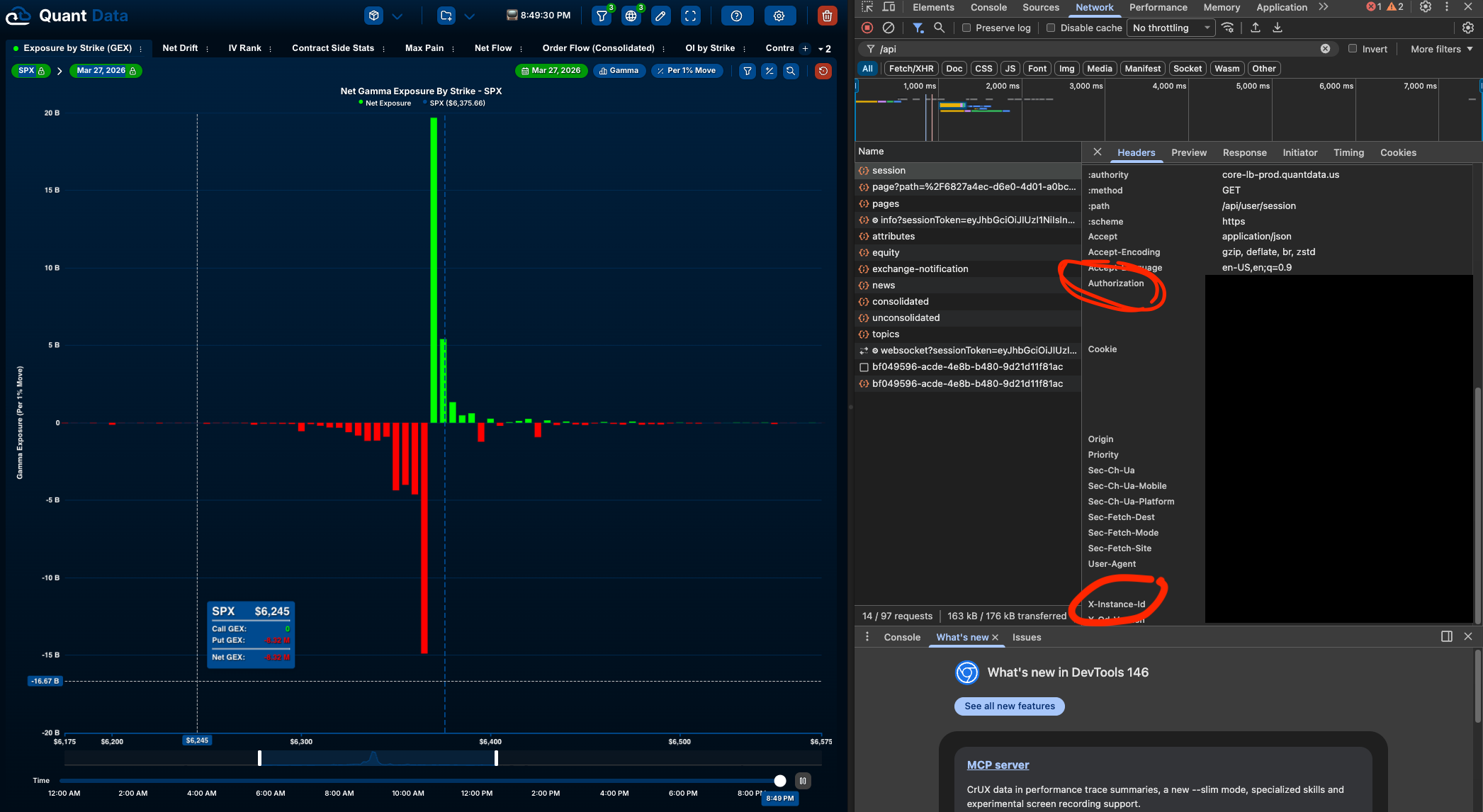
Task: Click the export HAR download icon
Action: (1278, 28)
